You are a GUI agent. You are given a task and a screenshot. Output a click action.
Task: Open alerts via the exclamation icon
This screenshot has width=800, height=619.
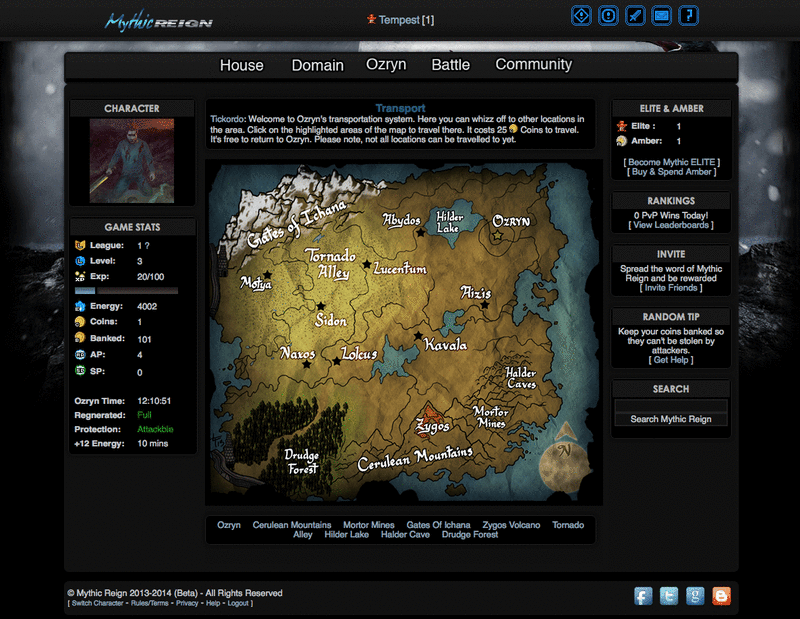point(608,15)
